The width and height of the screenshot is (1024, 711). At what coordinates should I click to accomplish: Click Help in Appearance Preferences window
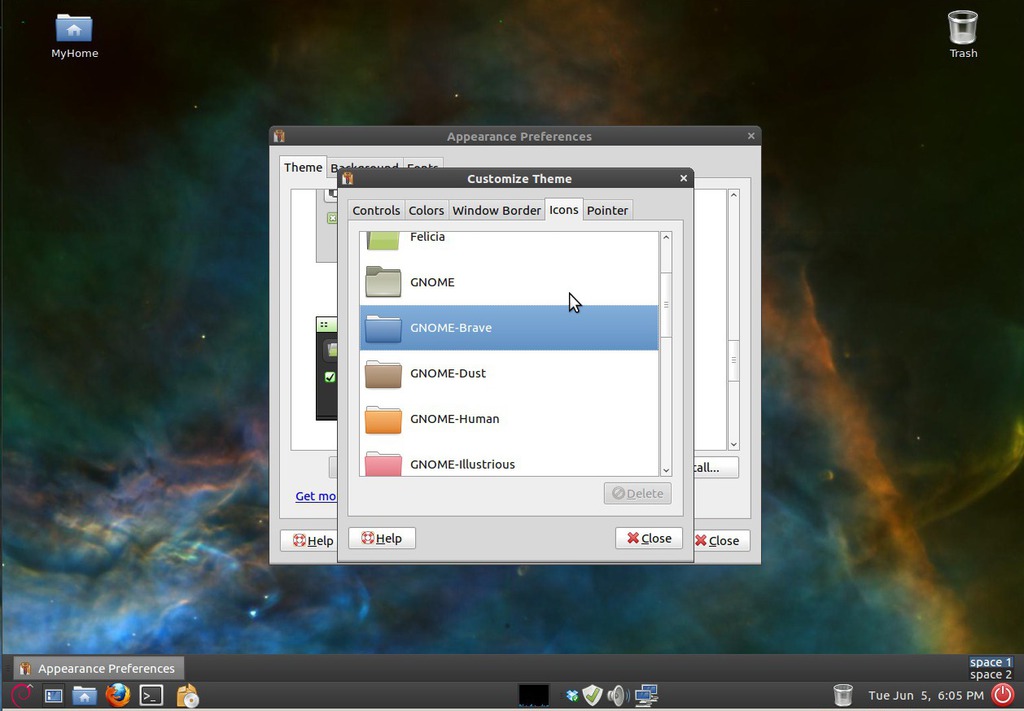pyautogui.click(x=310, y=541)
